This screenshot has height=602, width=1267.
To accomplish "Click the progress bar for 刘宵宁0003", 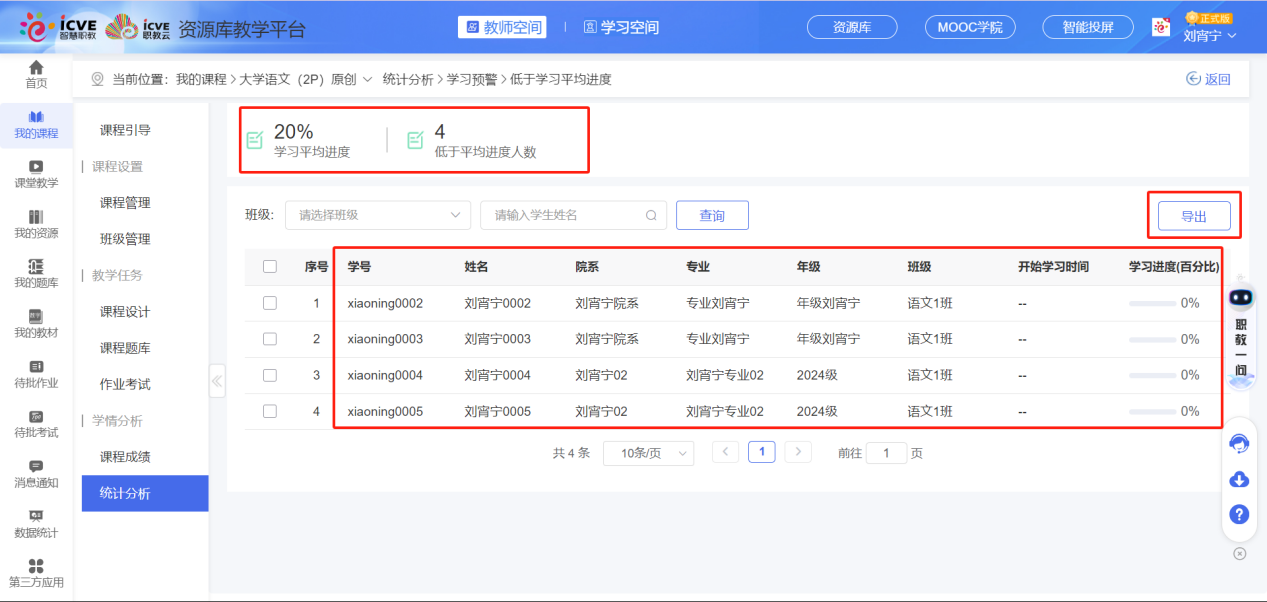I will (x=1154, y=338).
